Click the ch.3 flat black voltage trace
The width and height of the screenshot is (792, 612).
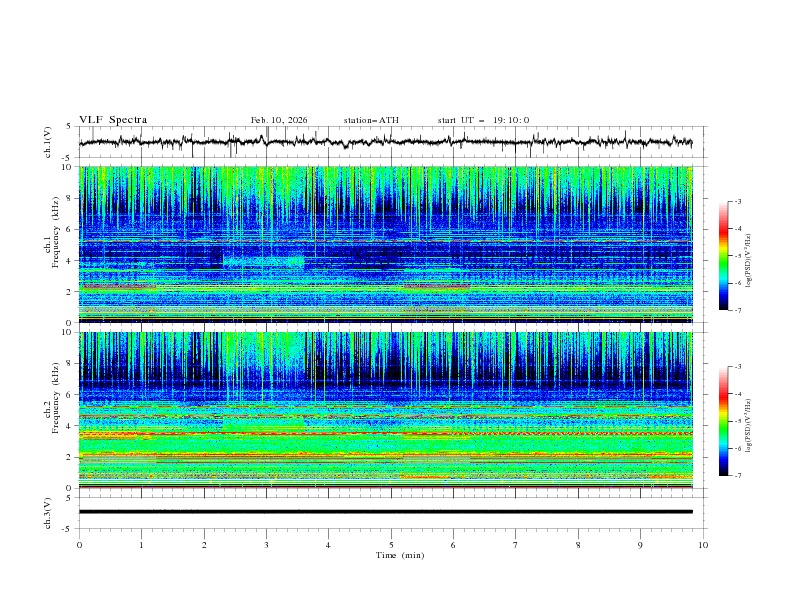coord(386,512)
